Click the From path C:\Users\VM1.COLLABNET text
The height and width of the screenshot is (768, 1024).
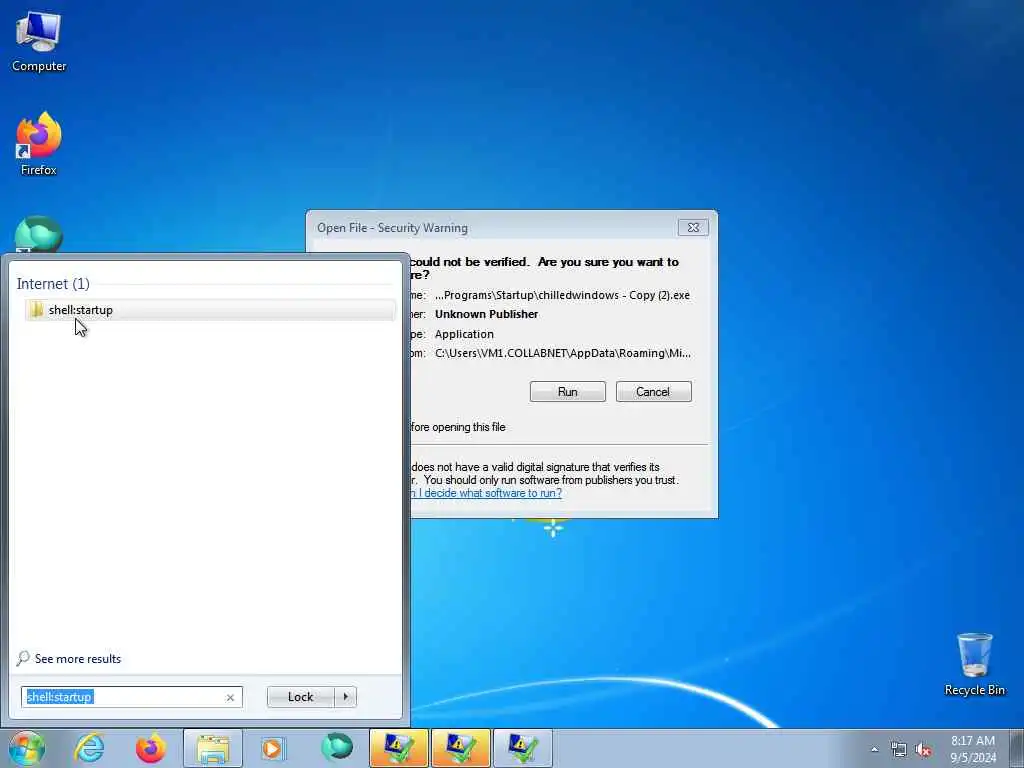(563, 353)
